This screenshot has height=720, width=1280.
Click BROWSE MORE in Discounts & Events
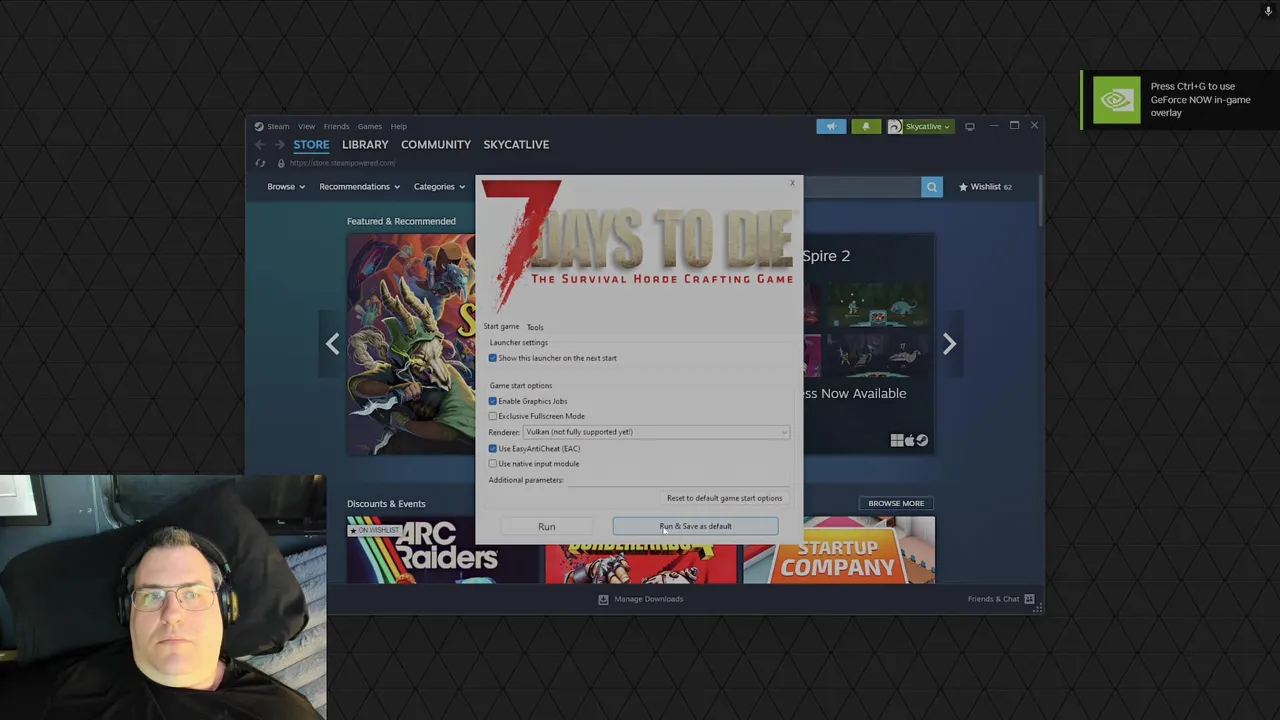pos(896,503)
